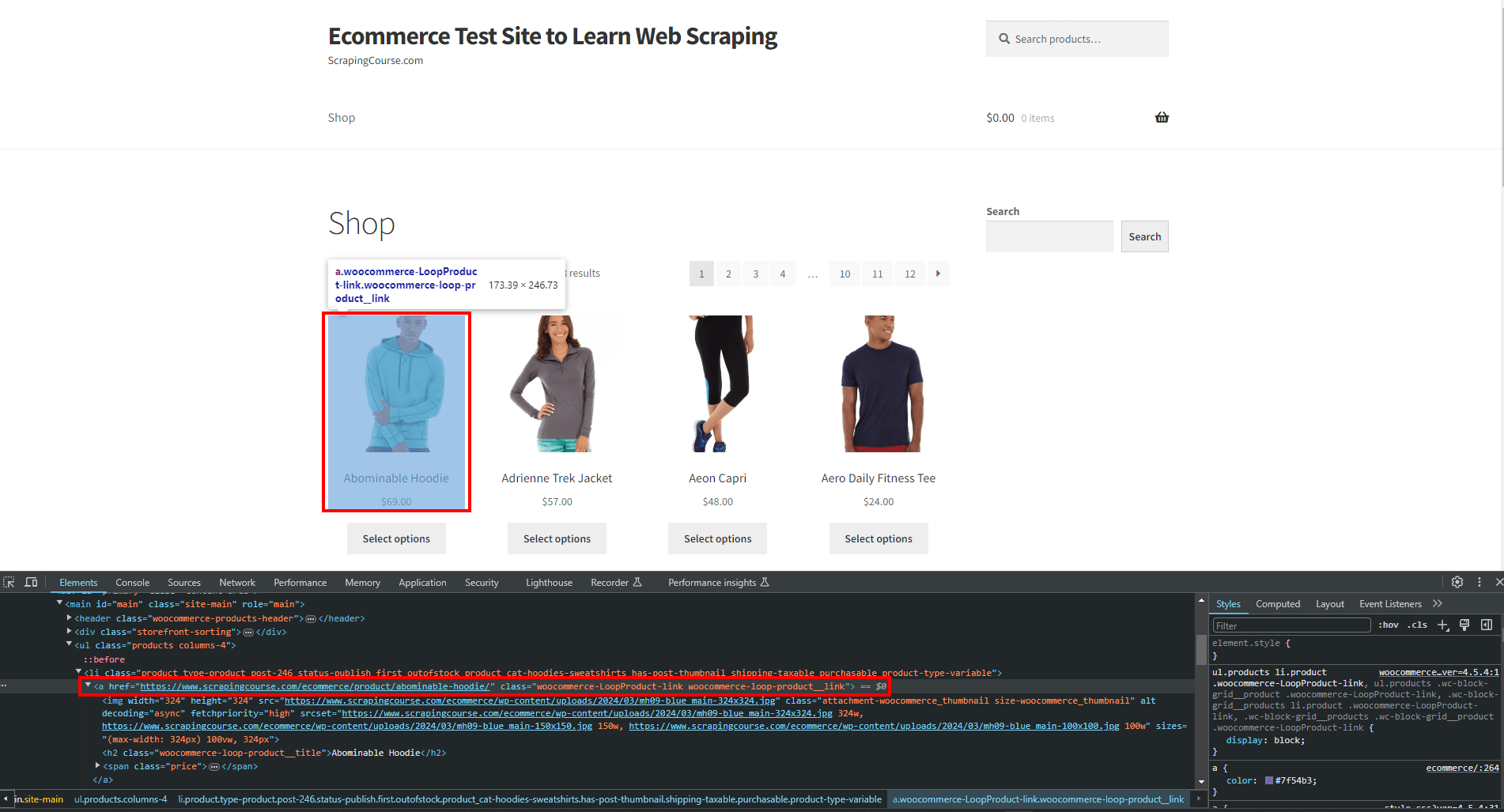Expand the span class price node

pyautogui.click(x=98, y=765)
